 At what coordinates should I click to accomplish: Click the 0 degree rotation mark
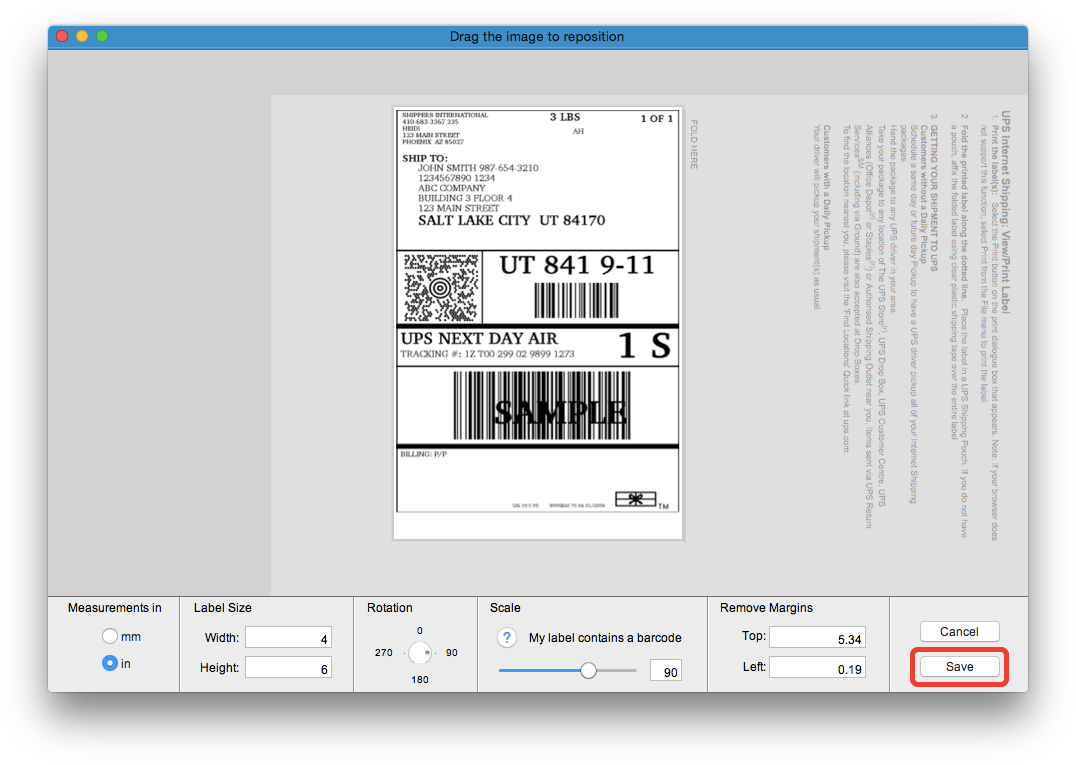click(x=420, y=630)
